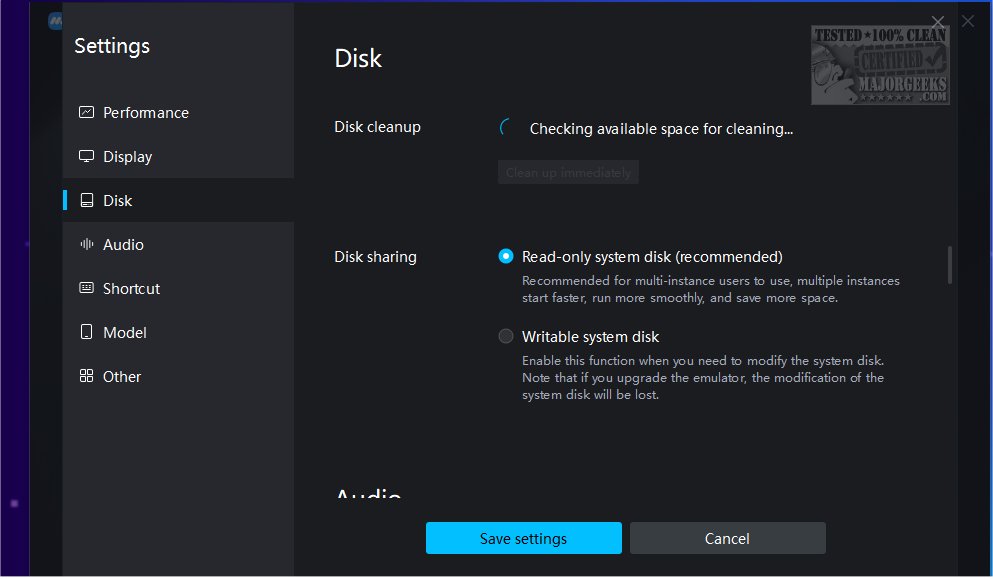Go to the Audio settings section

123,245
